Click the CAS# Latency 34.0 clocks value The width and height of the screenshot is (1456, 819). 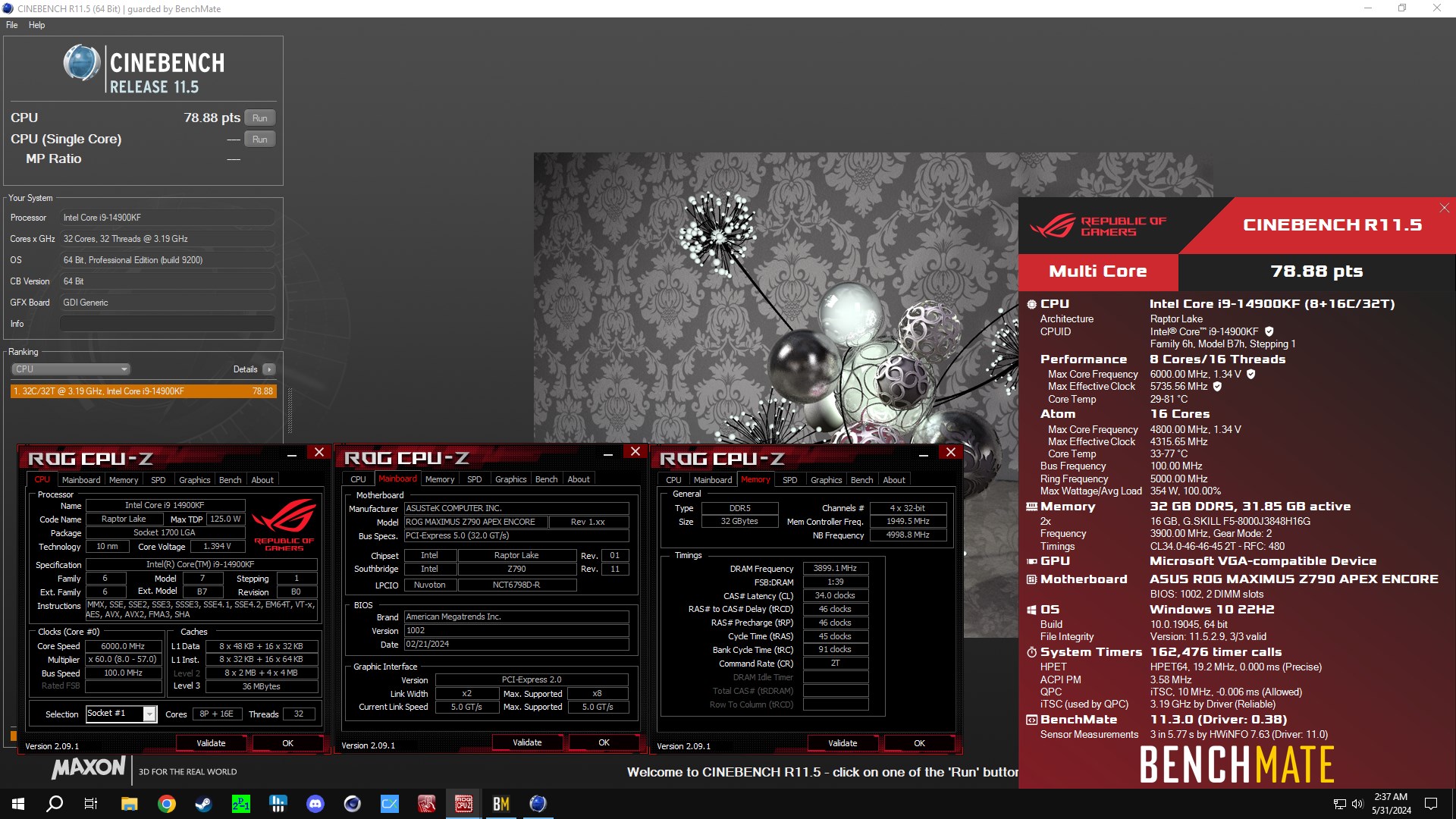835,595
